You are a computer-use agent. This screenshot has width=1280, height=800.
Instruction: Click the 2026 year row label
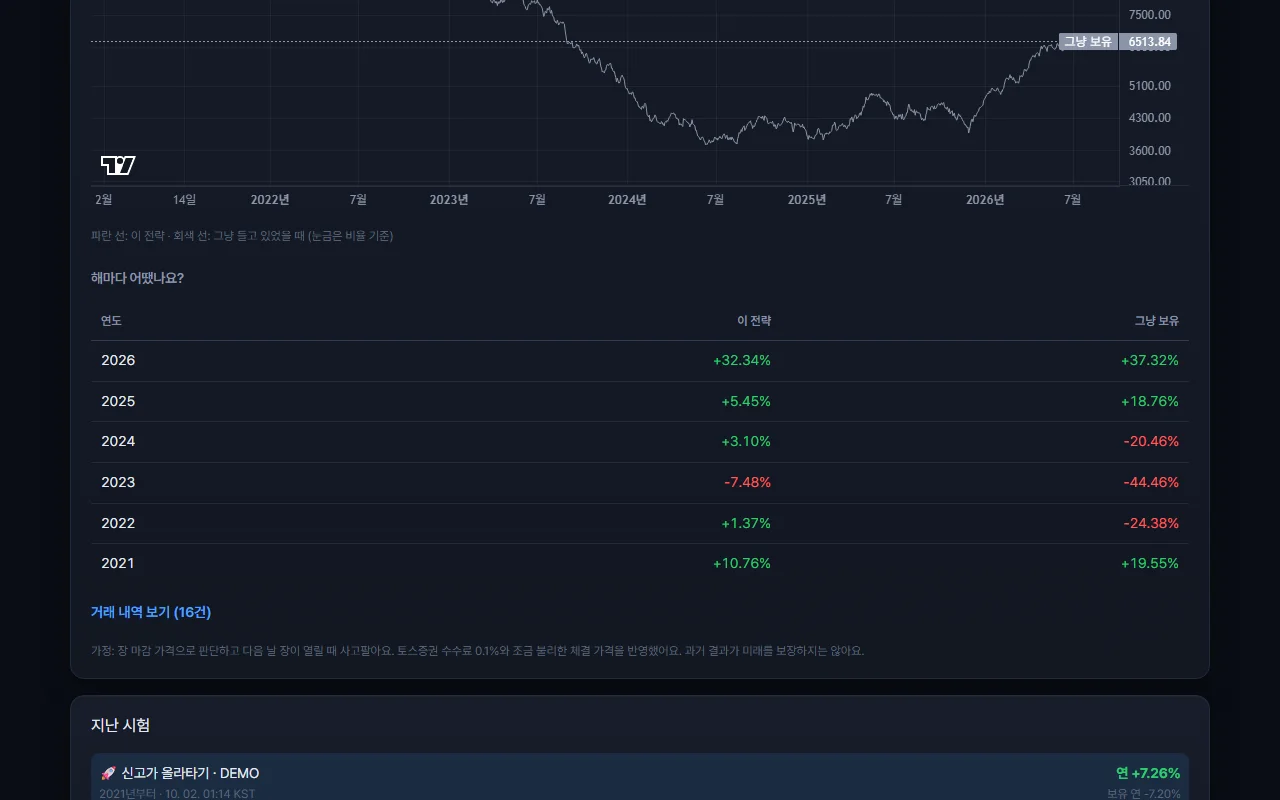point(118,360)
